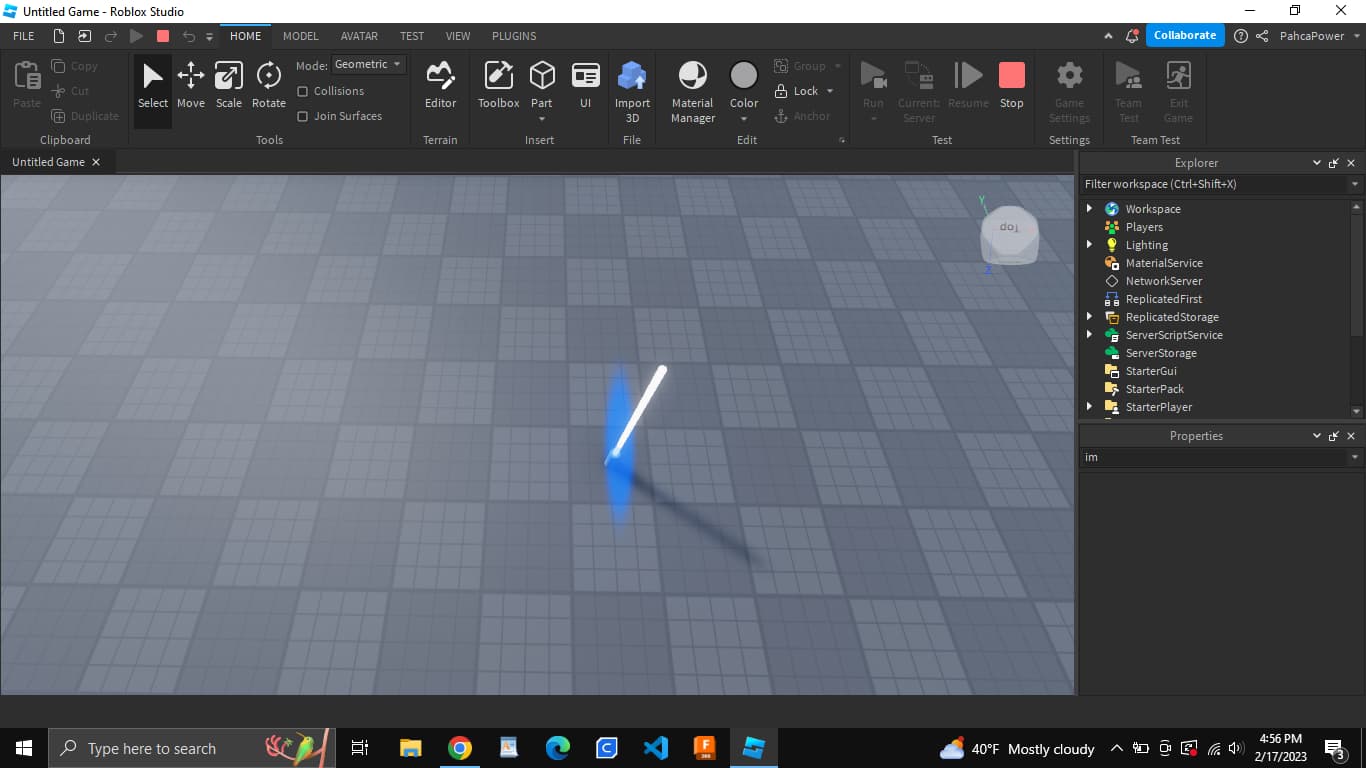The width and height of the screenshot is (1366, 768).
Task: Switch to the VIEW tab
Action: point(458,36)
